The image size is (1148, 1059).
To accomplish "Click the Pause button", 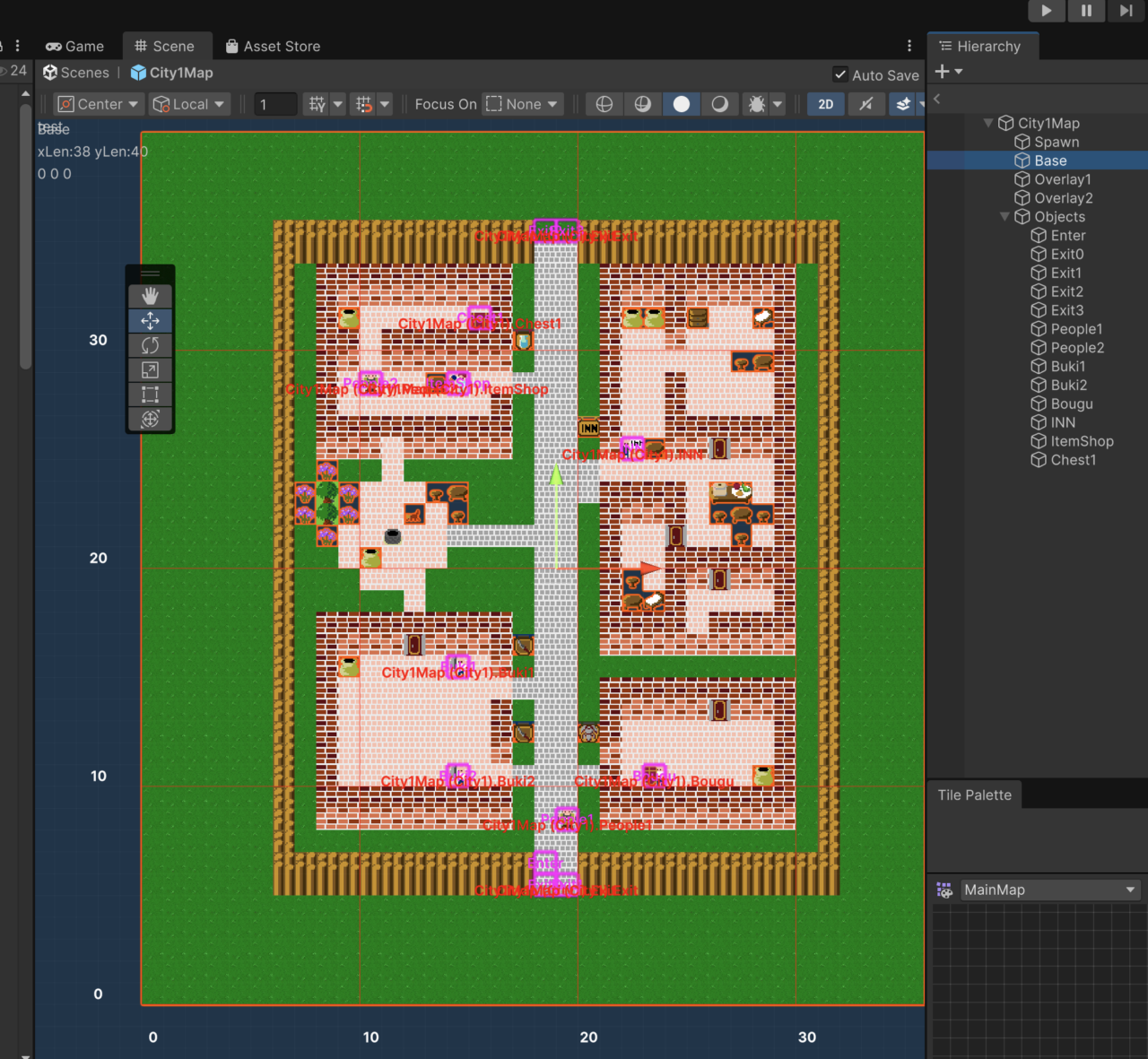I will coord(1086,11).
